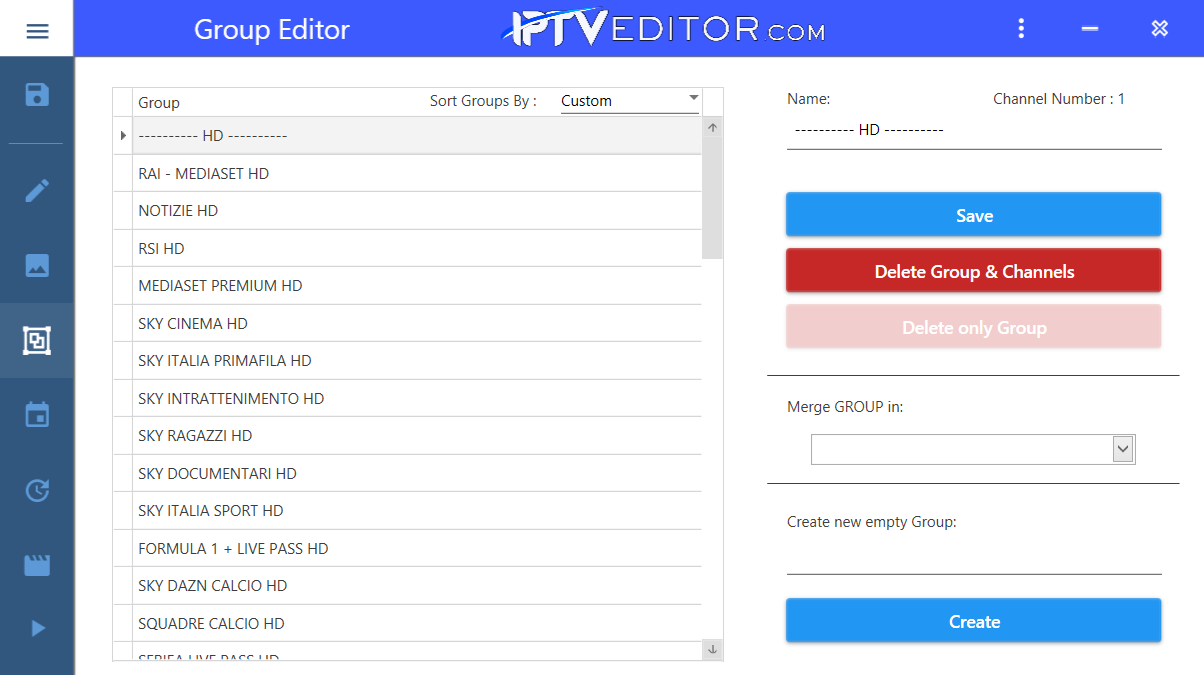1204x675 pixels.
Task: Select the 'SKY ITALIA SPORT HD' group
Action: click(417, 510)
